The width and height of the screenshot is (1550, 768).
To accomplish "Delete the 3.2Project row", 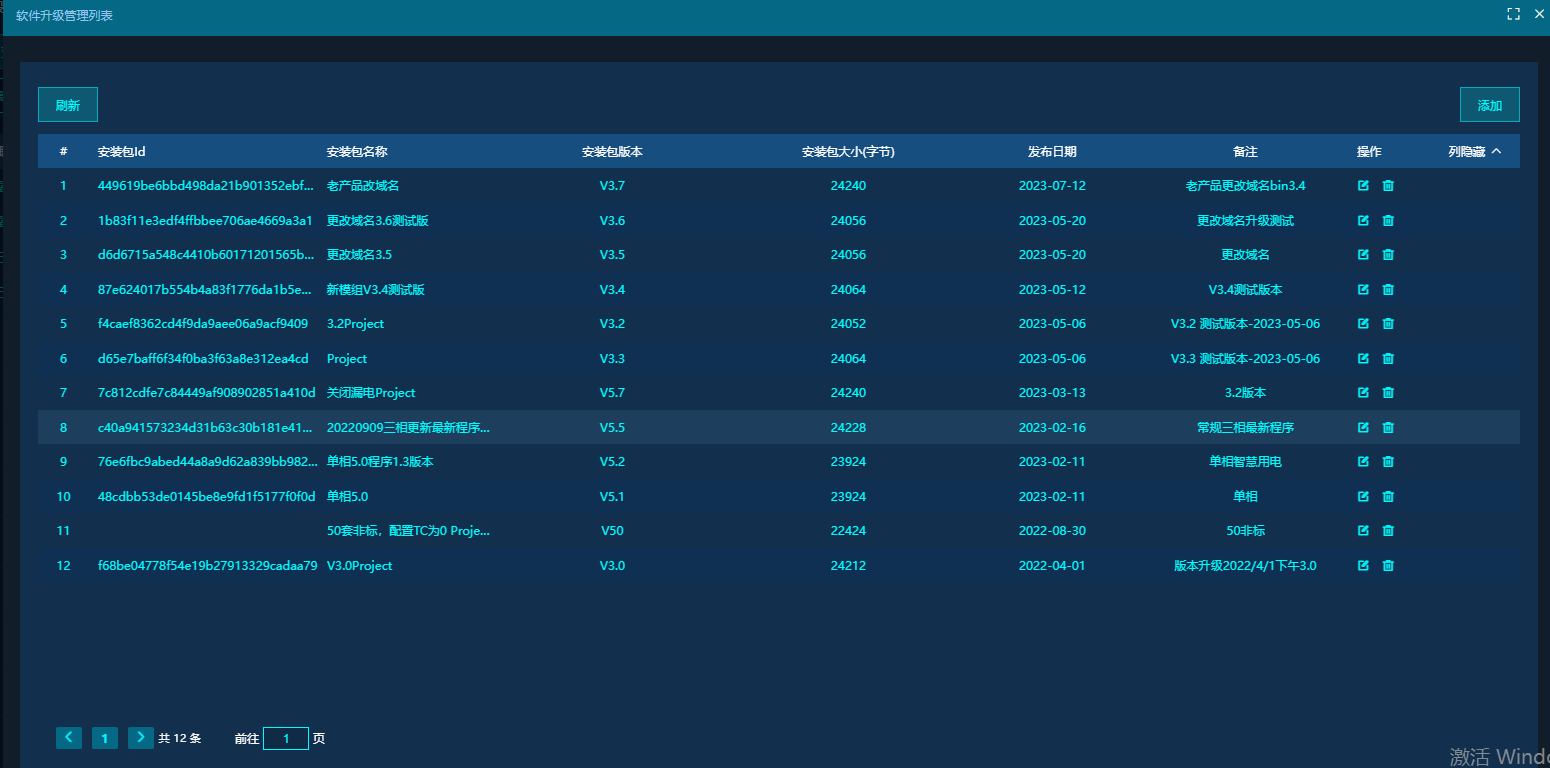I will tap(1388, 324).
